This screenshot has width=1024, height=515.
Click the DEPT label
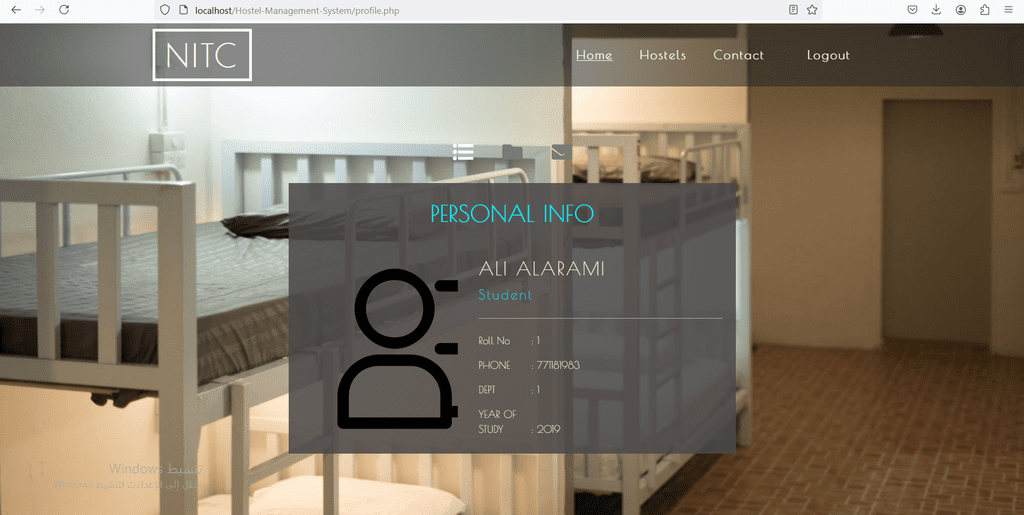[487, 390]
